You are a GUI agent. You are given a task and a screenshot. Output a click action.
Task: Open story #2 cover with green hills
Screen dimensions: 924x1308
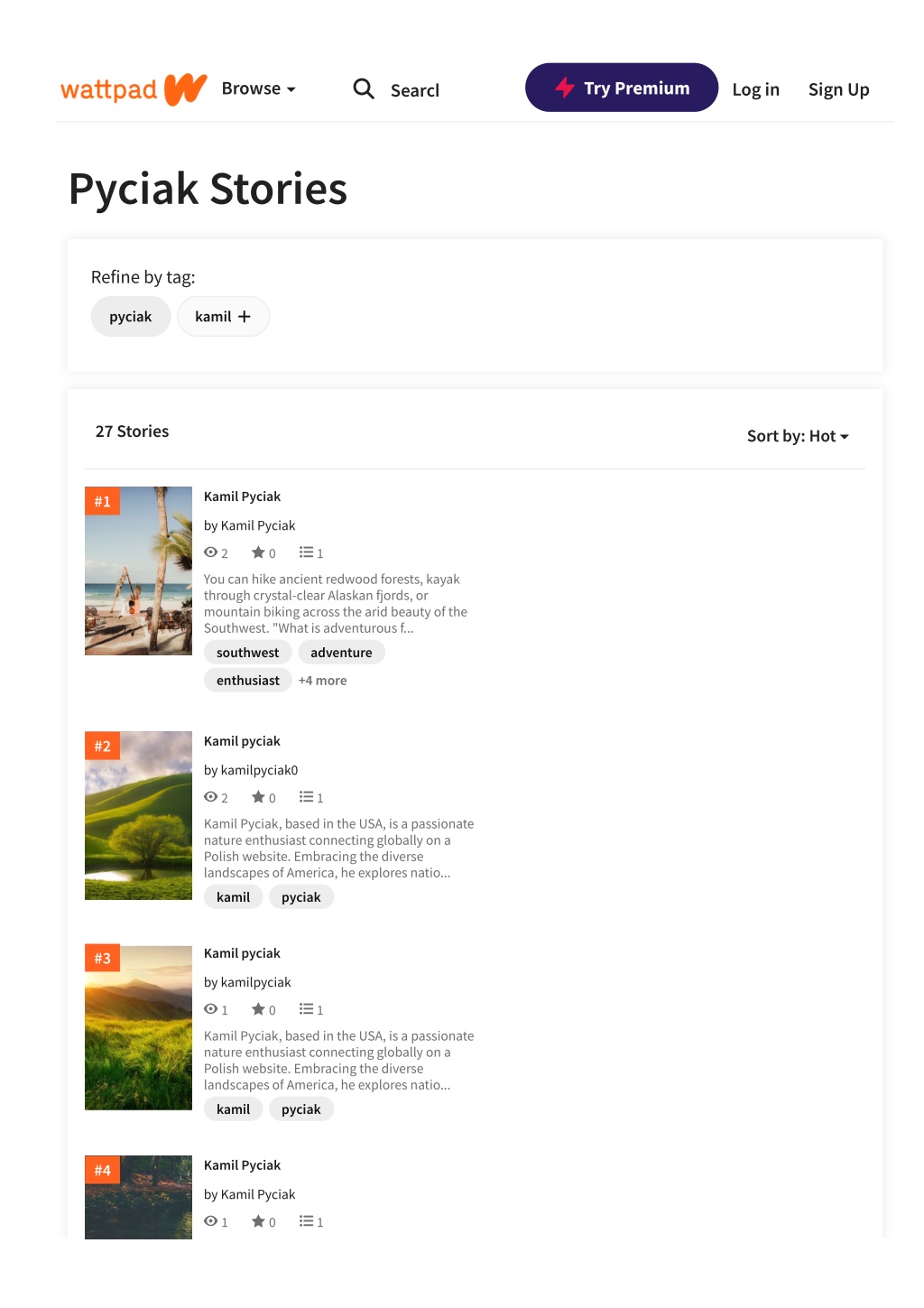[x=138, y=815]
